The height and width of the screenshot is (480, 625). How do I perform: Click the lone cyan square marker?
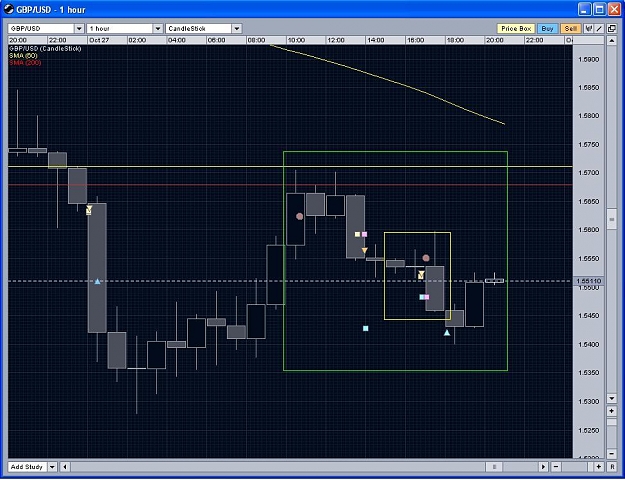click(x=366, y=329)
